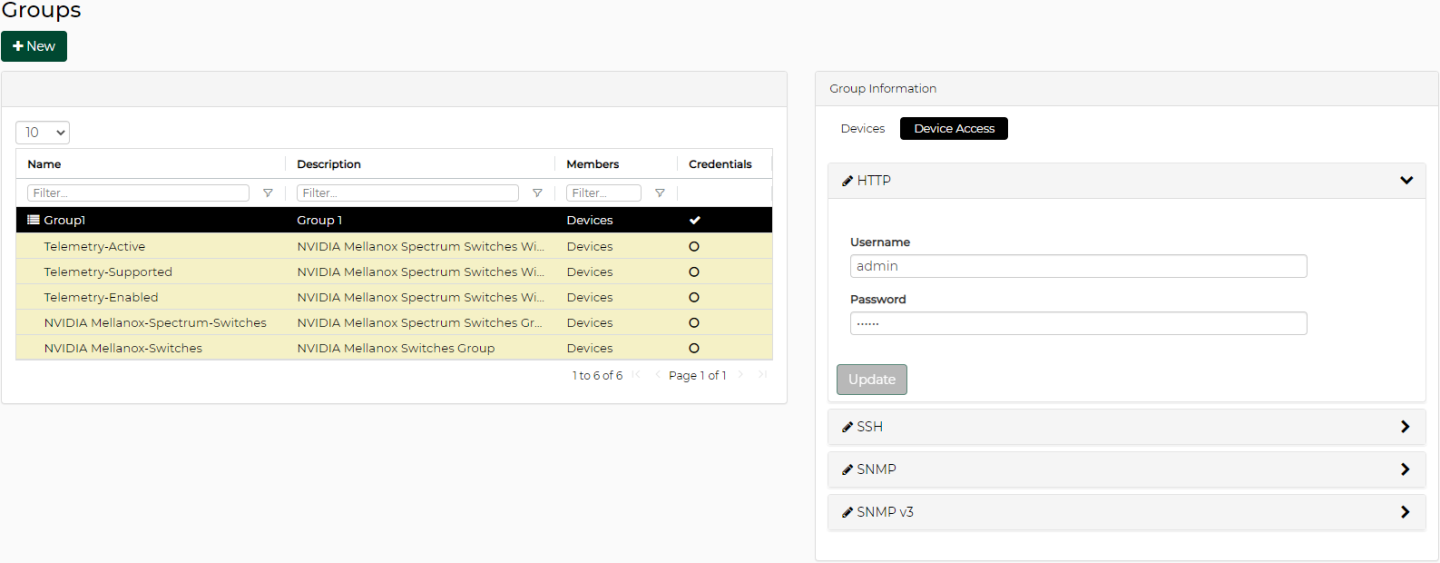Click the Telemetry-Active credentials circle

point(694,246)
